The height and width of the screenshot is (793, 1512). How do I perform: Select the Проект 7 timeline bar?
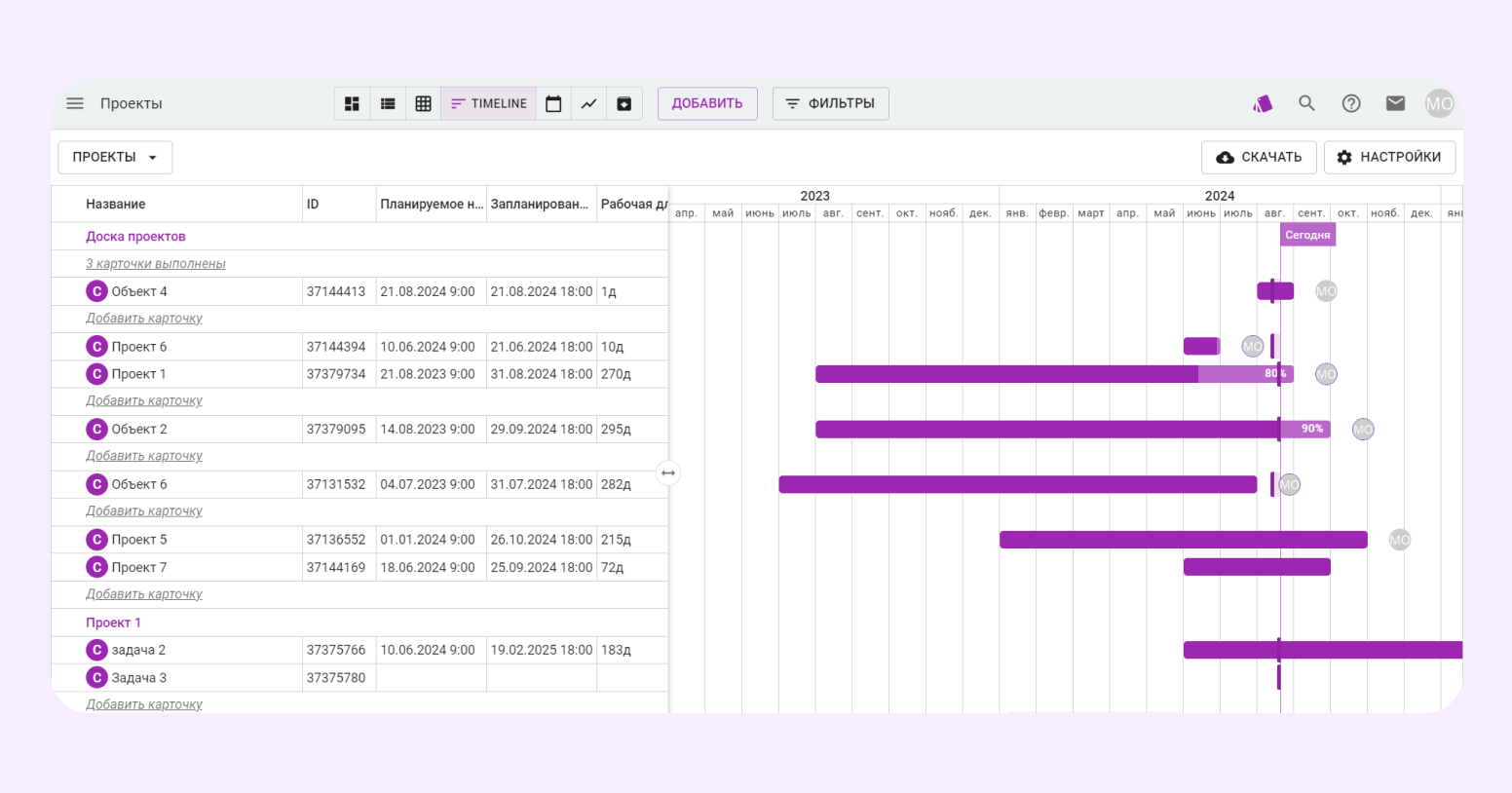(1257, 567)
